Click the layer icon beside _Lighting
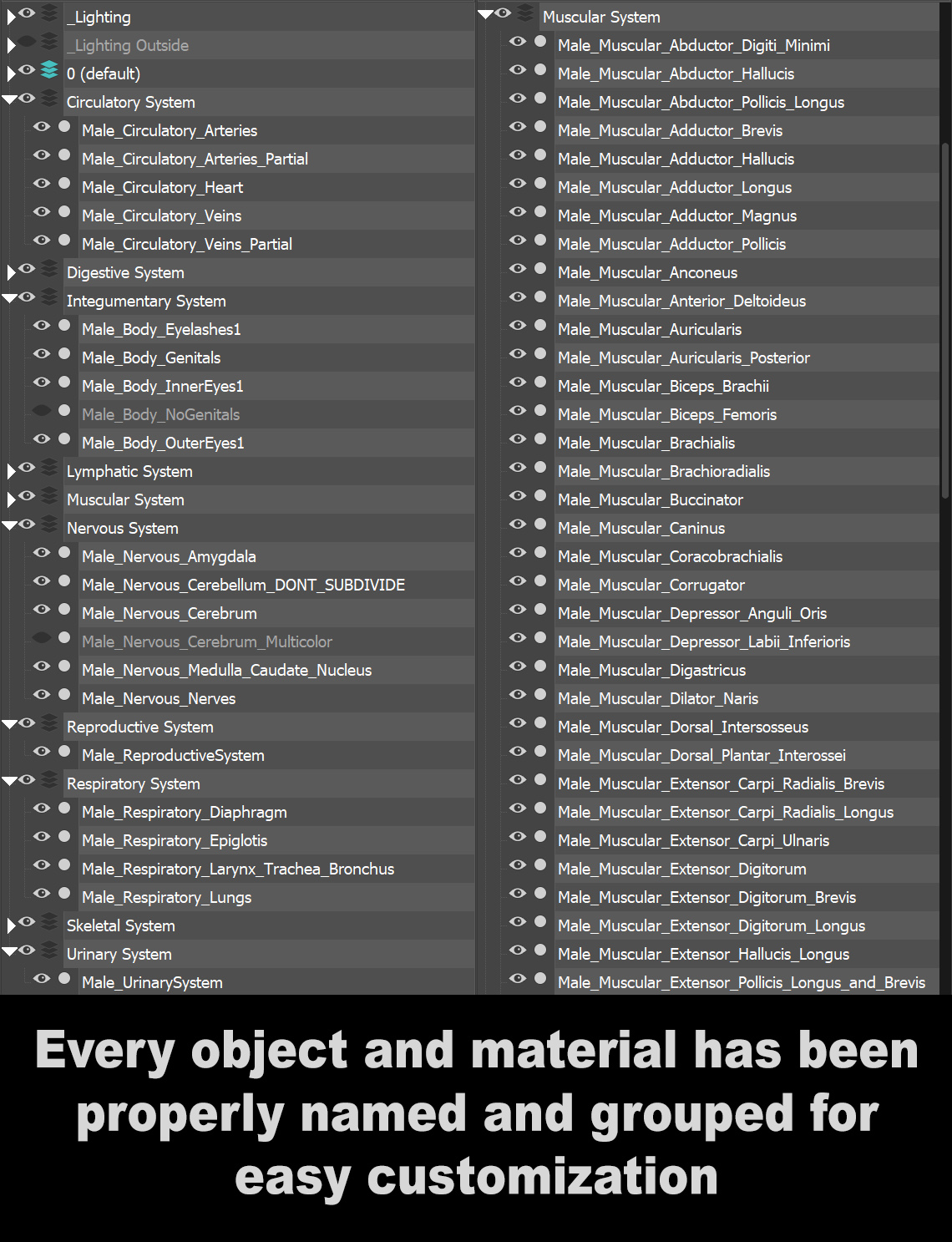The image size is (952, 1242). point(50,13)
